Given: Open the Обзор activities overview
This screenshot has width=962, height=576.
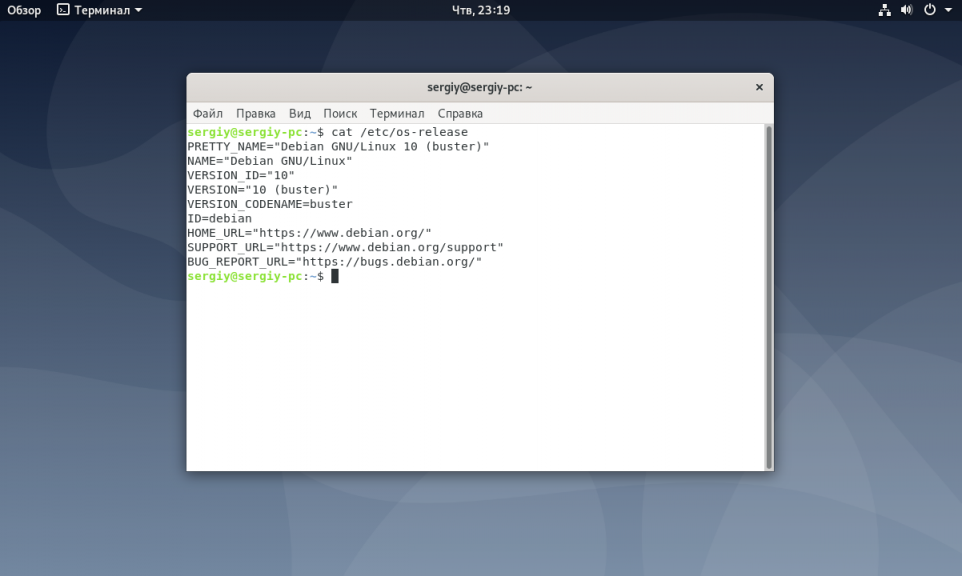Looking at the screenshot, I should [x=24, y=10].
